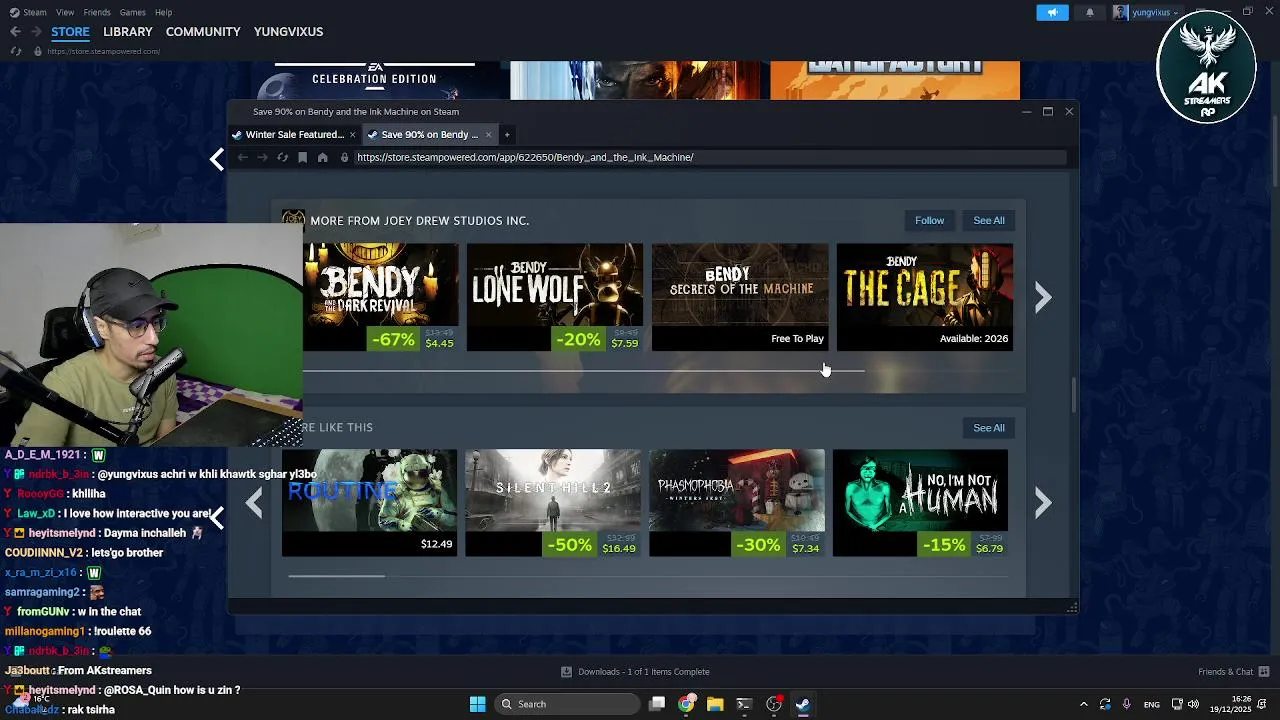Image resolution: width=1280 pixels, height=720 pixels.
Task: Switch to STORE section
Action: pos(70,32)
